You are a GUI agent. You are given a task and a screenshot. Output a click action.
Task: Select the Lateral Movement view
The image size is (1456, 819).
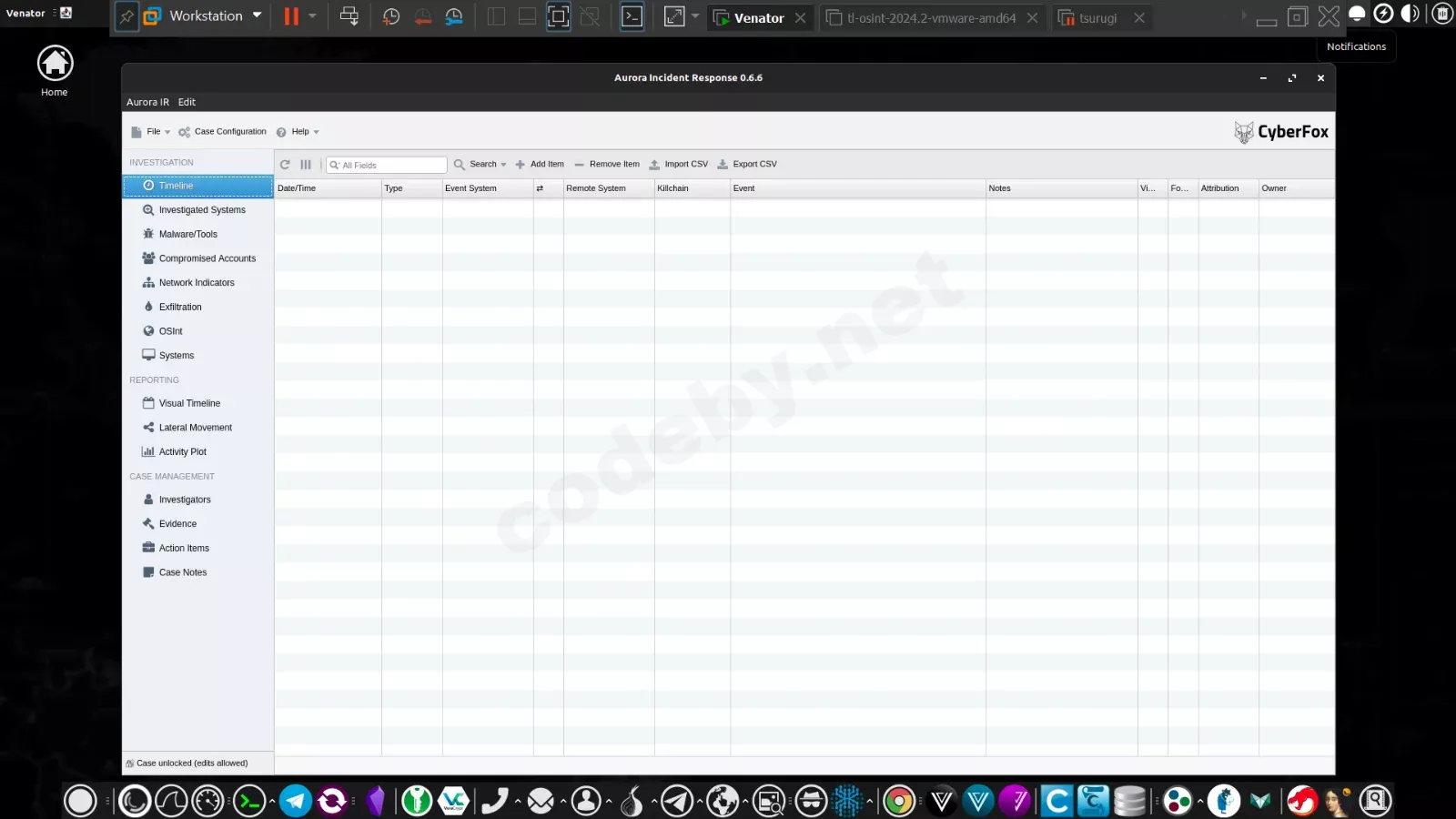196,427
